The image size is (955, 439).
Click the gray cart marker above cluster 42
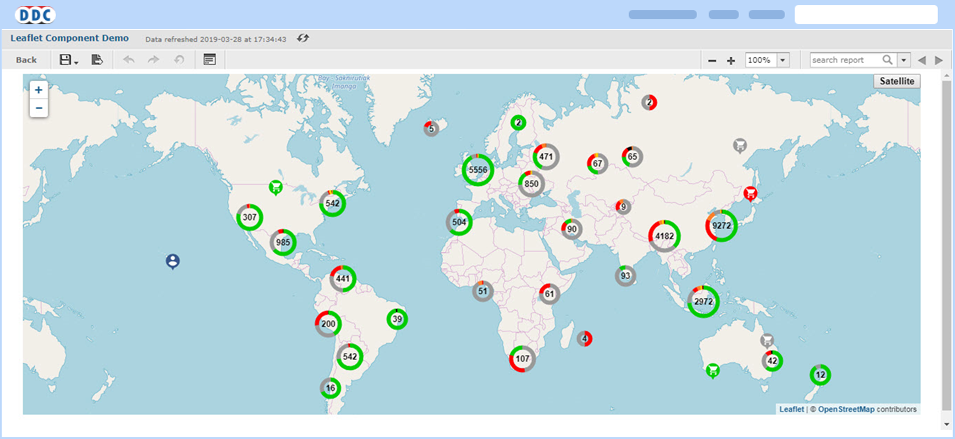[x=767, y=340]
